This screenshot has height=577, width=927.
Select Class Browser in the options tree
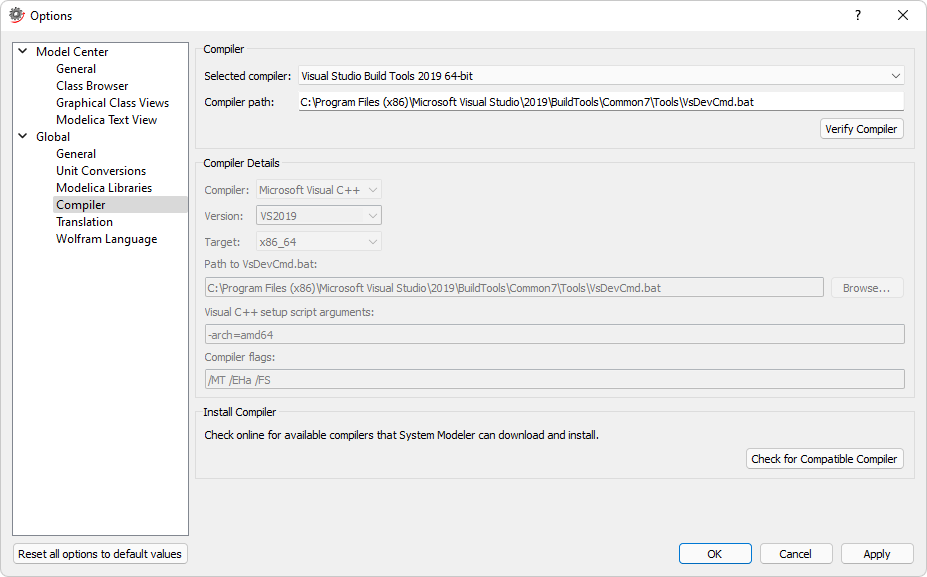point(92,86)
